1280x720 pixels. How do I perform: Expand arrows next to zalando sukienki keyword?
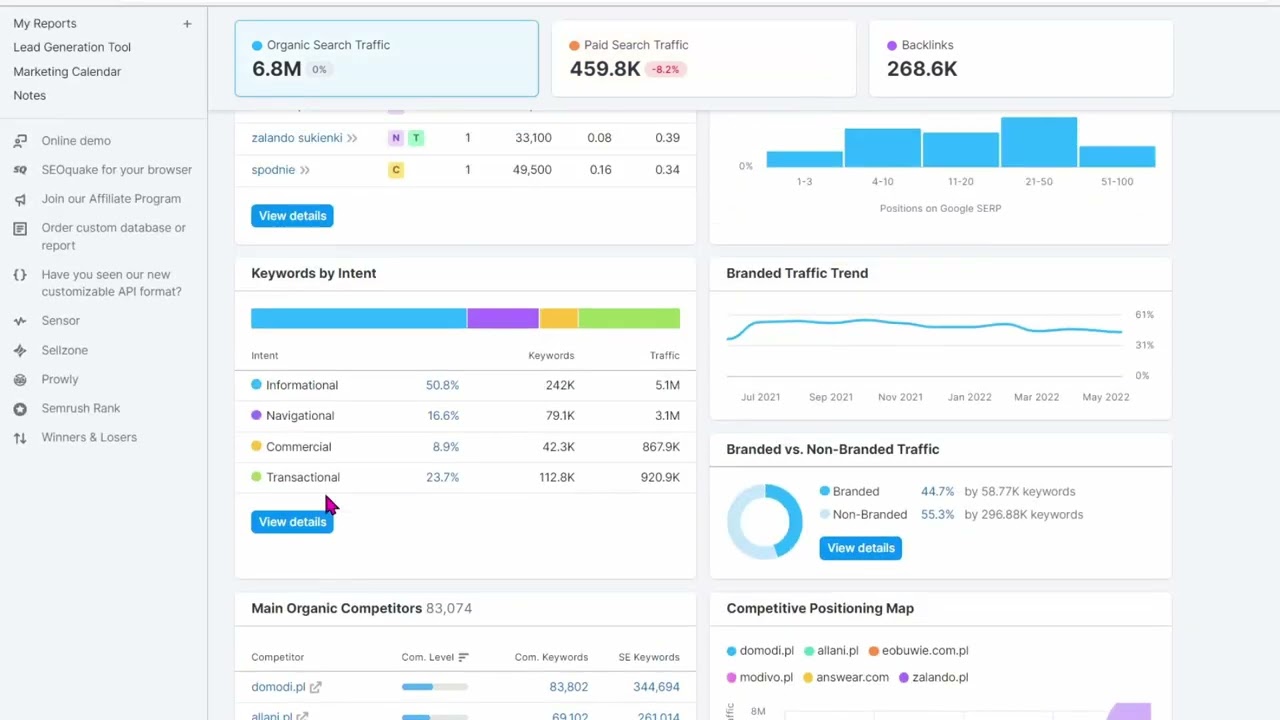point(352,138)
